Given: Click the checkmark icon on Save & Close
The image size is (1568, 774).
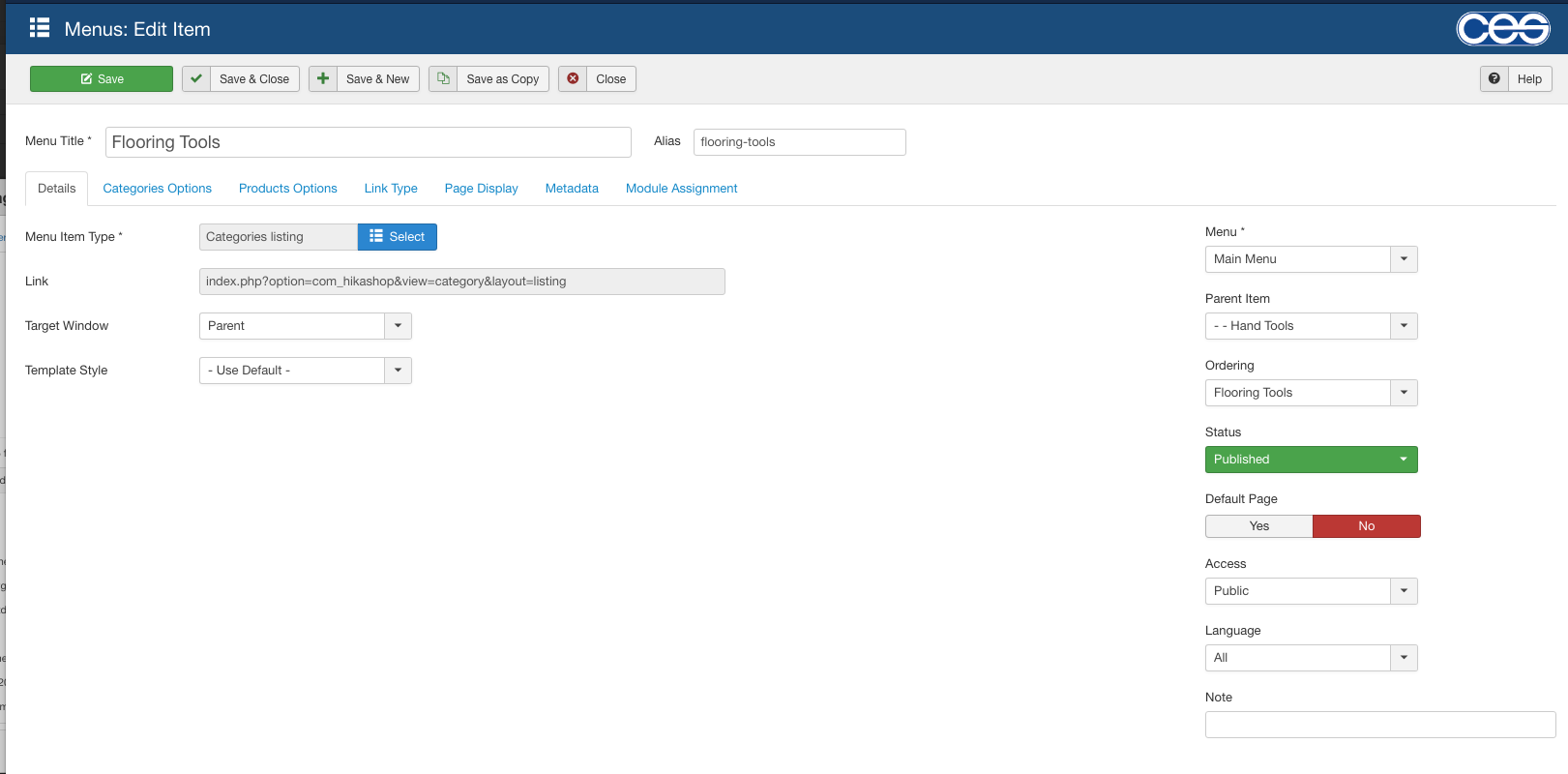Looking at the screenshot, I should 196,79.
